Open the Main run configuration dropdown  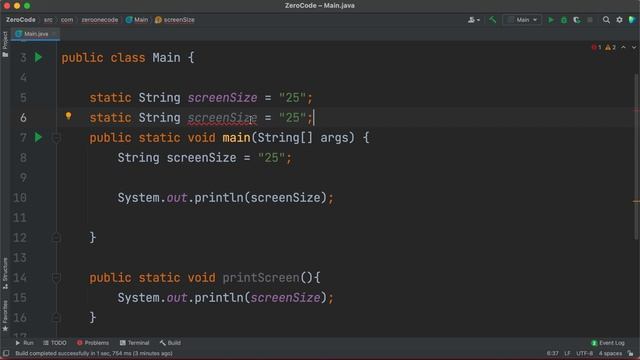click(522, 20)
